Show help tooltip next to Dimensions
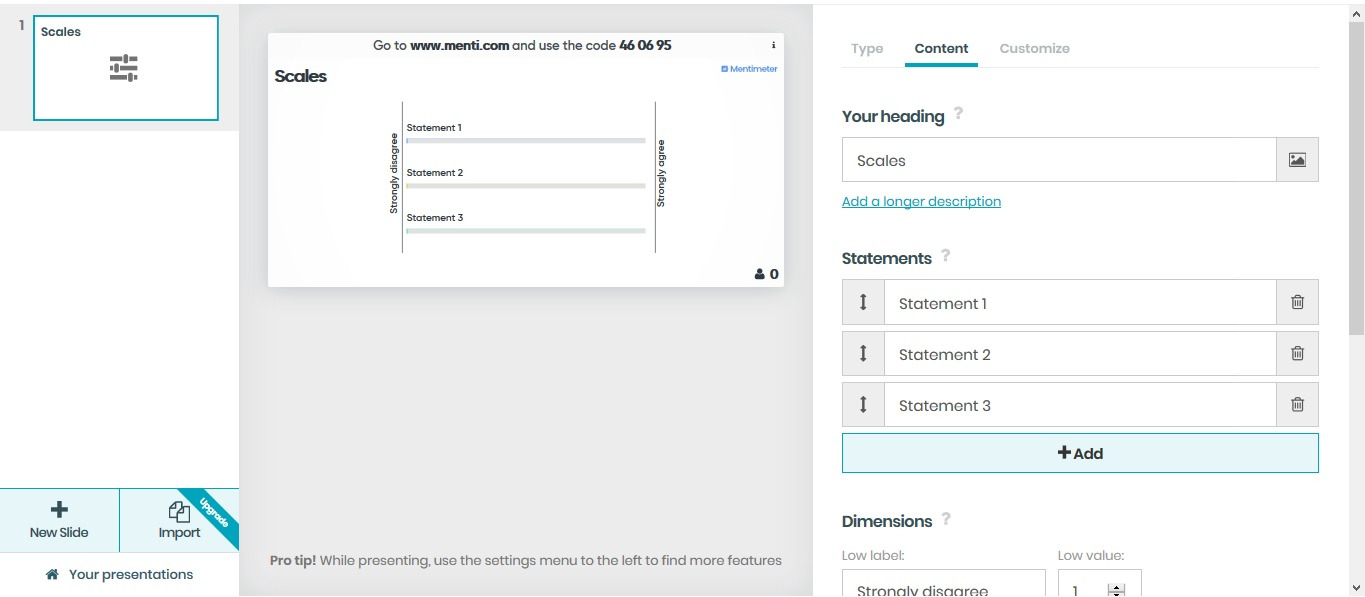The height and width of the screenshot is (597, 1365). click(x=946, y=519)
